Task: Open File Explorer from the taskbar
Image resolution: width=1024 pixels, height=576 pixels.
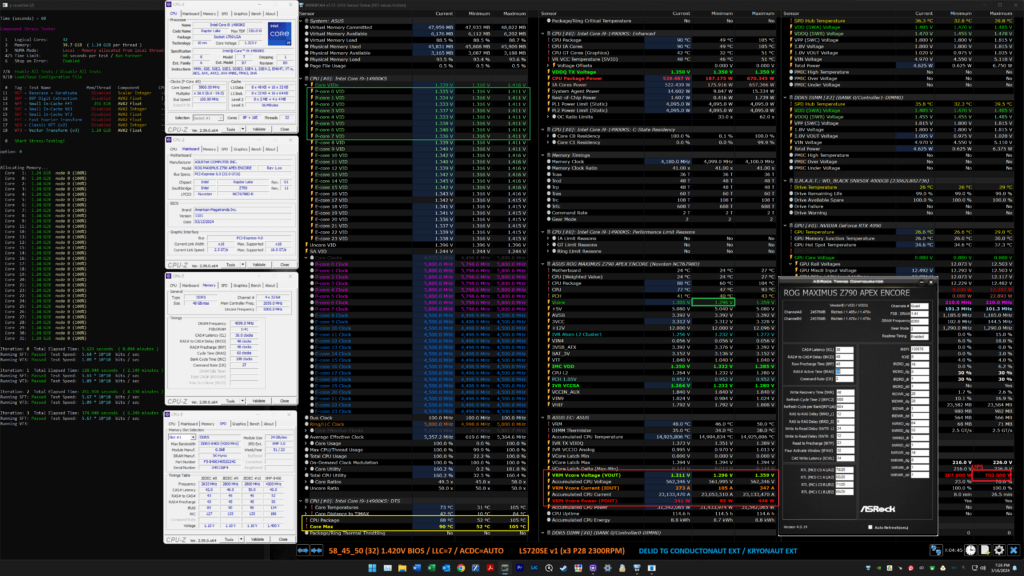Action: point(402,568)
